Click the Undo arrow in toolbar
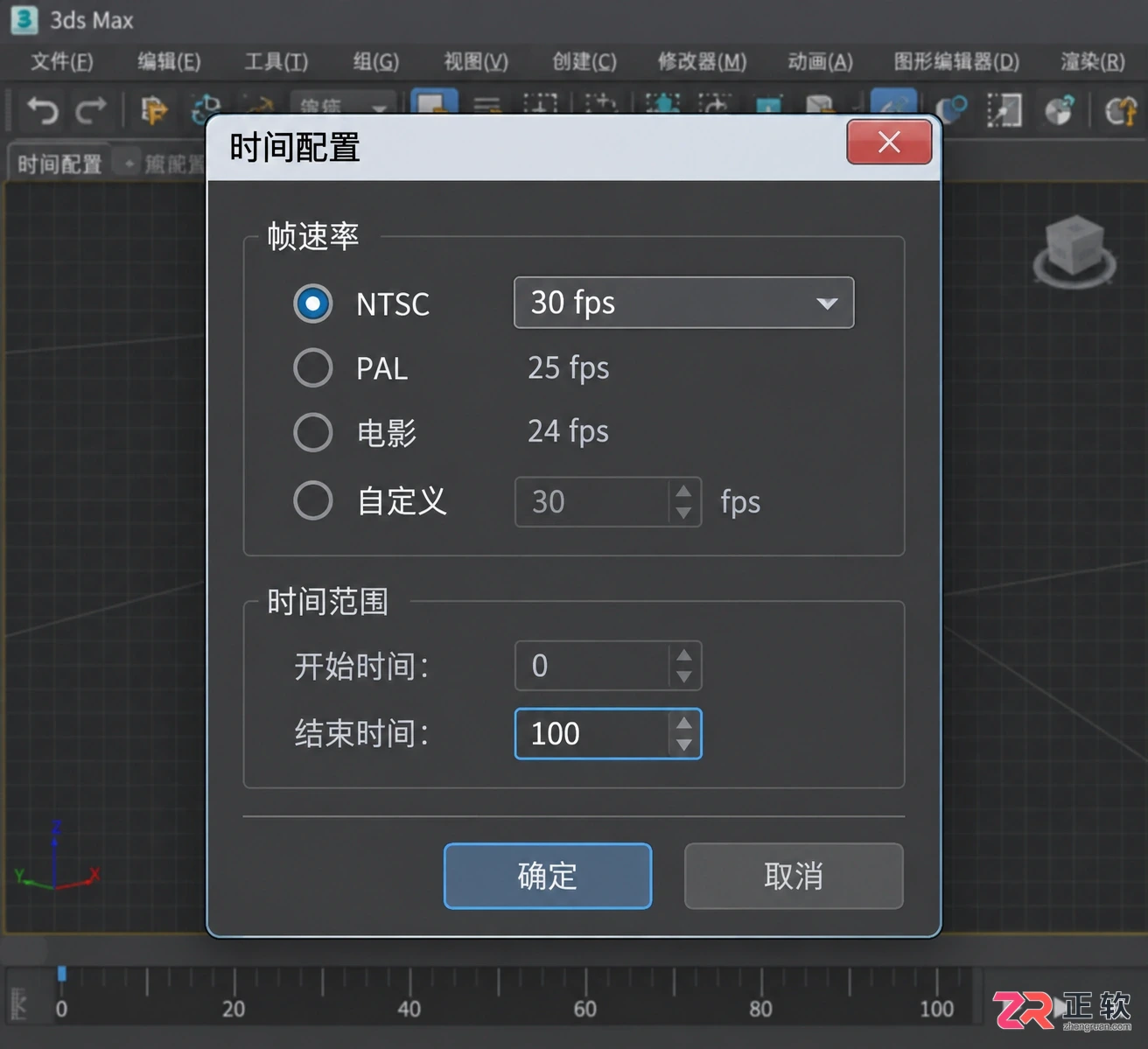This screenshot has width=1148, height=1049. click(x=42, y=111)
